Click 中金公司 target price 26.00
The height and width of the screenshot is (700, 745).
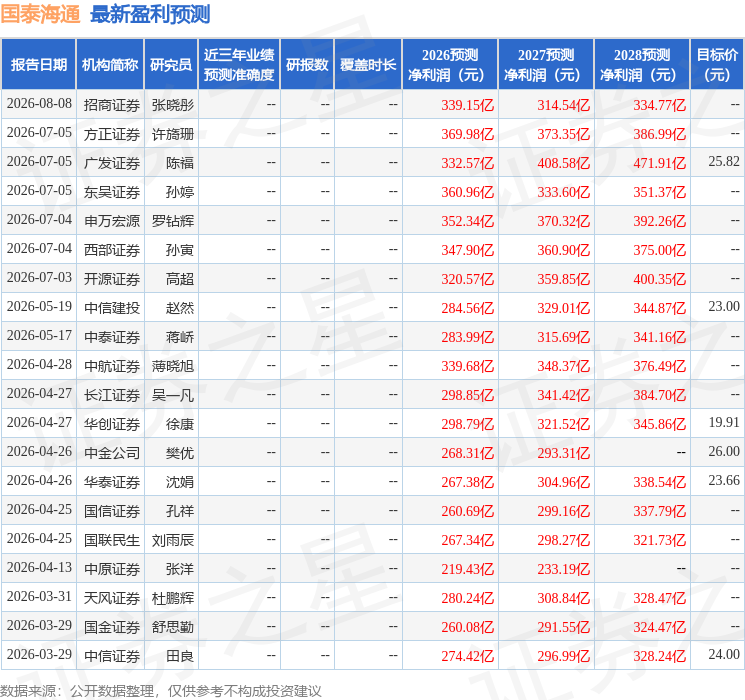coord(724,451)
